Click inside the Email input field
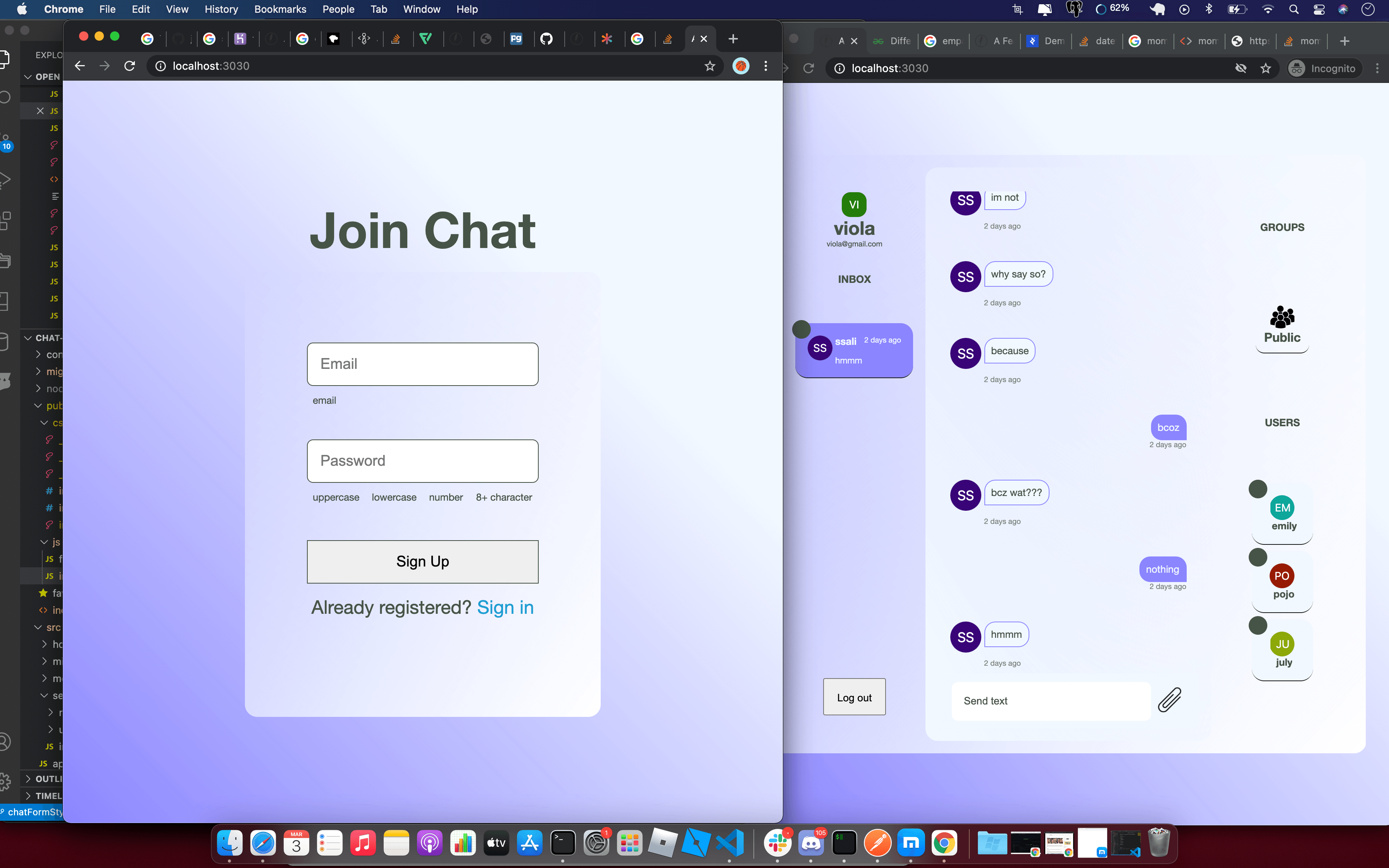Image resolution: width=1389 pixels, height=868 pixels. 422,364
